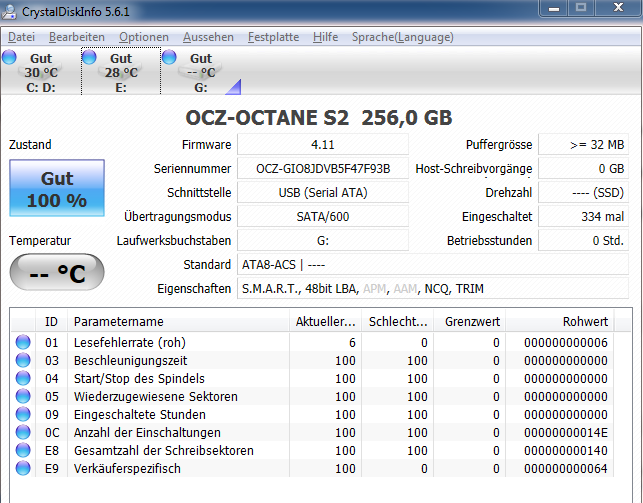Click the ID column header
643x503 pixels.
51,322
